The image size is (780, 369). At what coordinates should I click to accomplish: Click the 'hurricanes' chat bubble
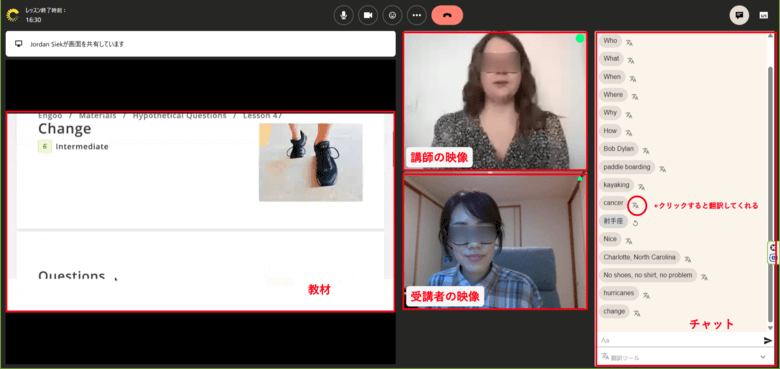click(x=619, y=293)
